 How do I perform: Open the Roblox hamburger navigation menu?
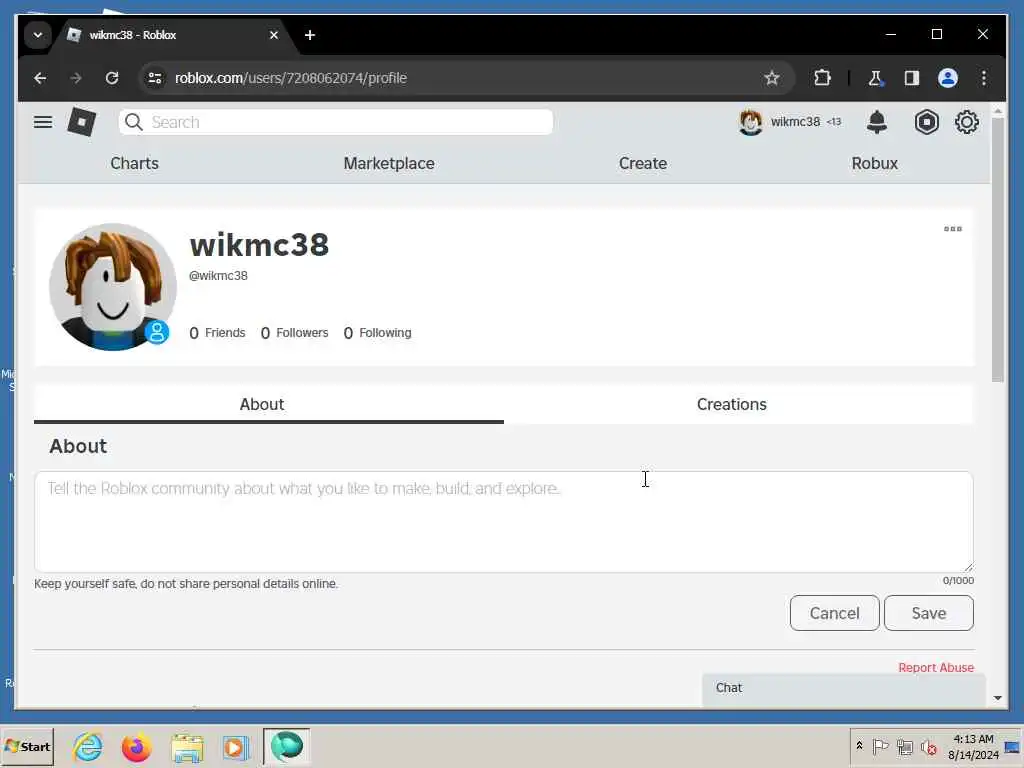[x=43, y=122]
